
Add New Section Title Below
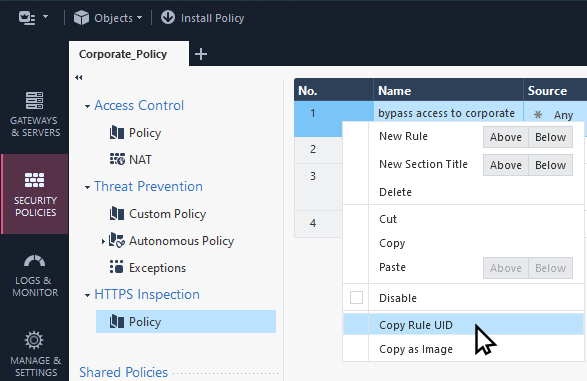(550, 165)
